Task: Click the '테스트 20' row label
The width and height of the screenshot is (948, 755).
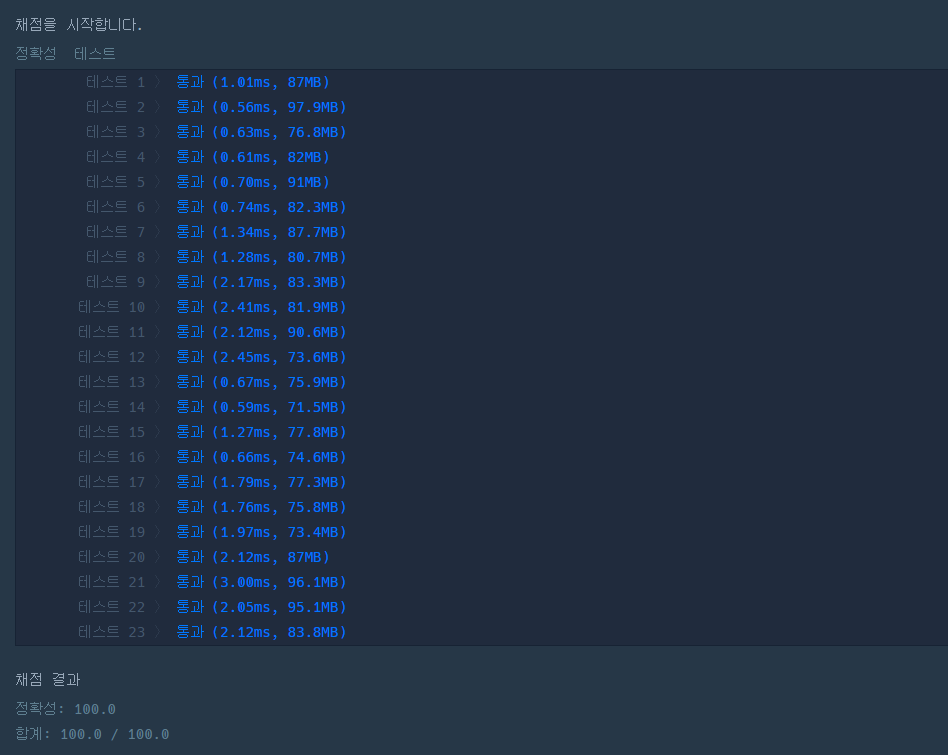Action: (112, 557)
